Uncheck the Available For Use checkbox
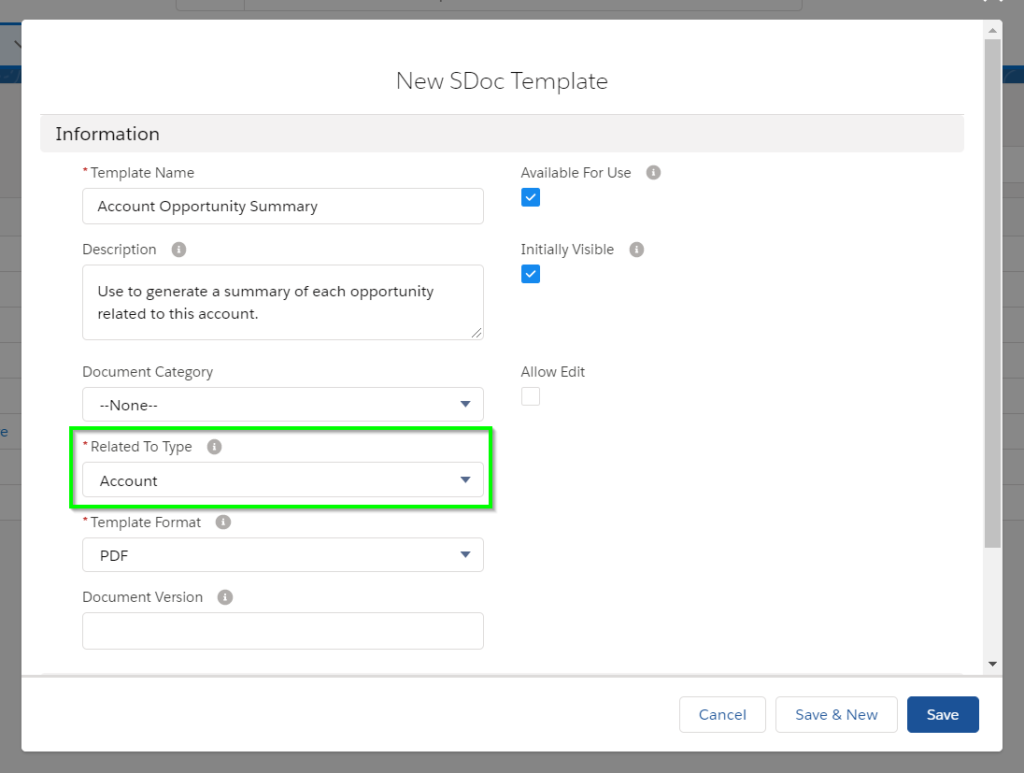This screenshot has width=1024, height=773. [530, 197]
